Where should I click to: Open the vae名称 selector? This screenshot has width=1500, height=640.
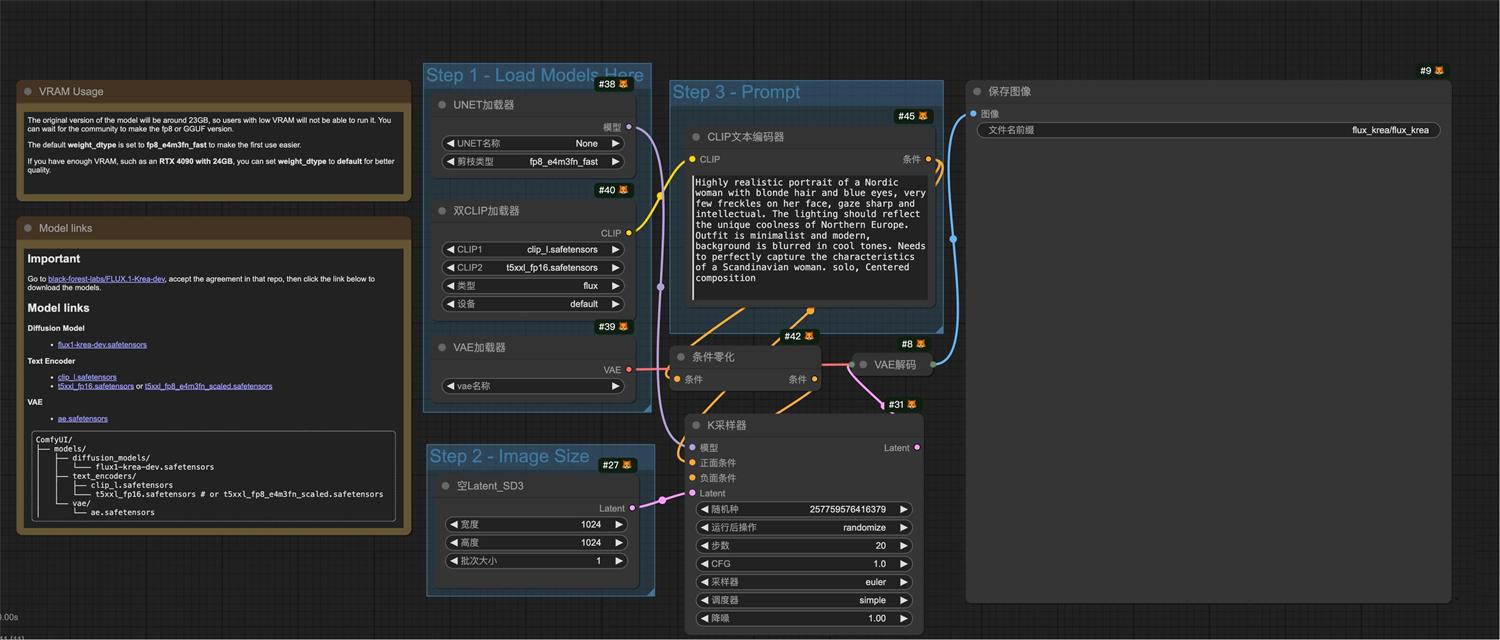pos(533,386)
